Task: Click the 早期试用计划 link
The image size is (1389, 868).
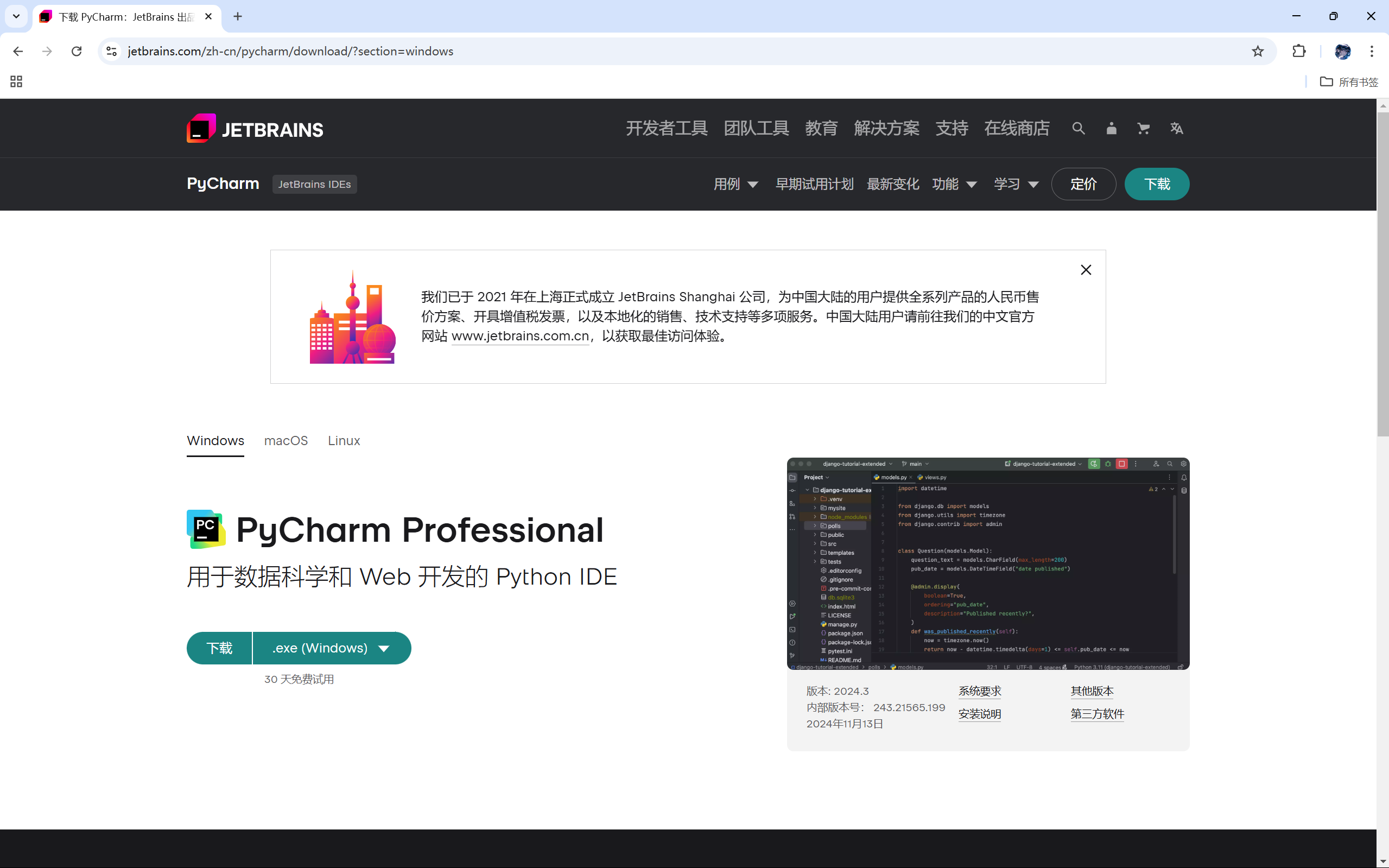Action: tap(815, 184)
